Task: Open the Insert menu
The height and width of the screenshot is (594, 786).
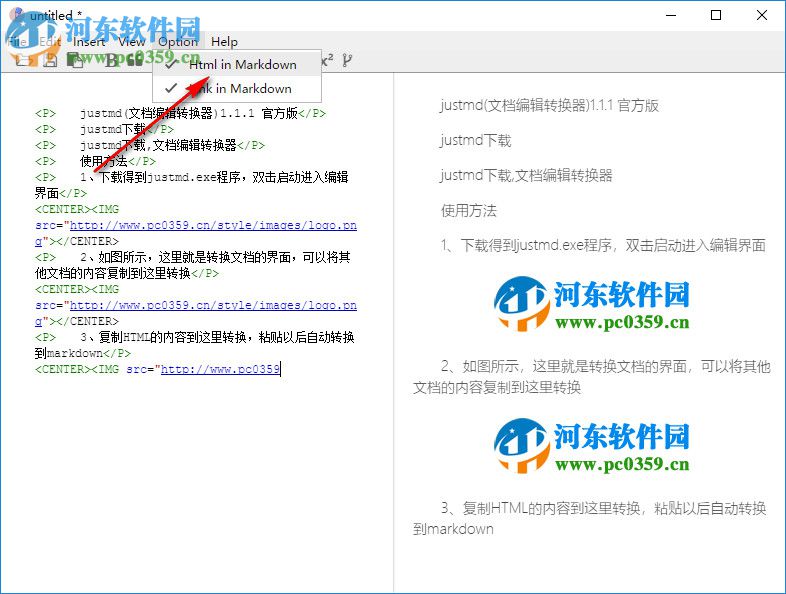Action: (x=89, y=42)
